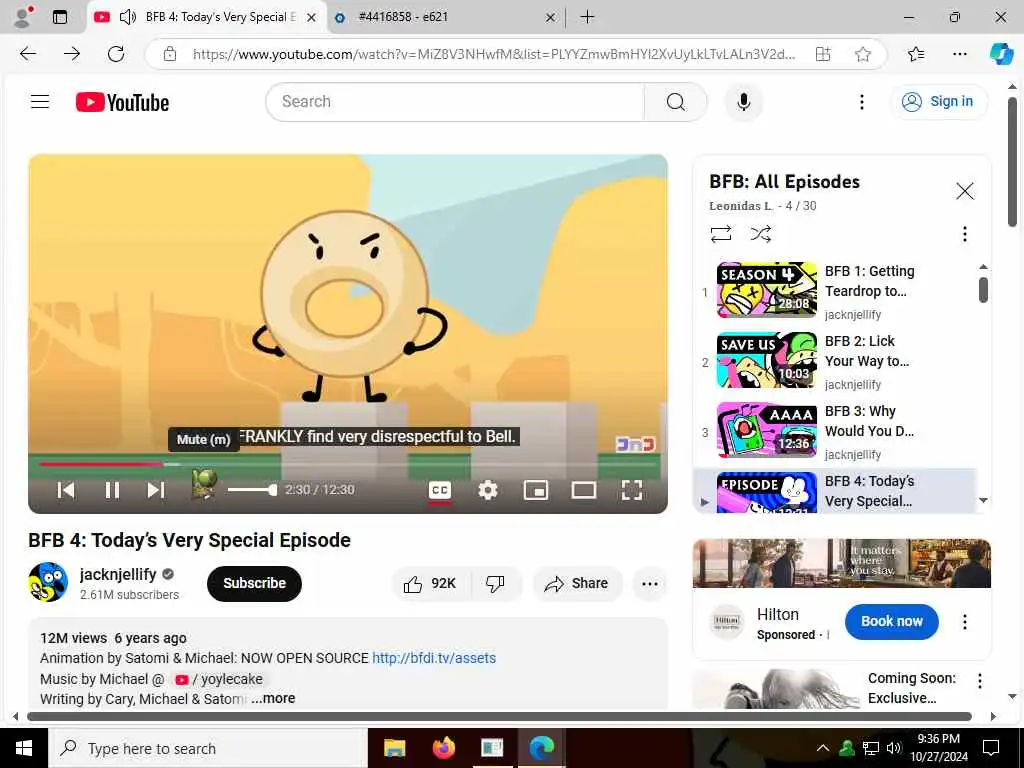The width and height of the screenshot is (1024, 768).
Task: Open player settings gear
Action: [488, 490]
